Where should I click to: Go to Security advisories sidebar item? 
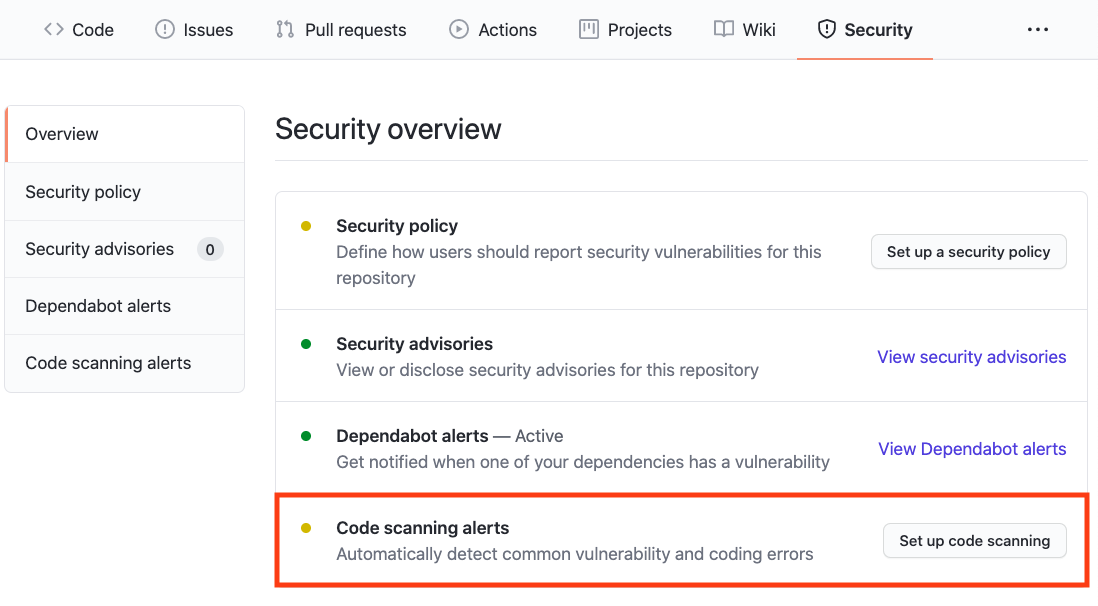[125, 249]
